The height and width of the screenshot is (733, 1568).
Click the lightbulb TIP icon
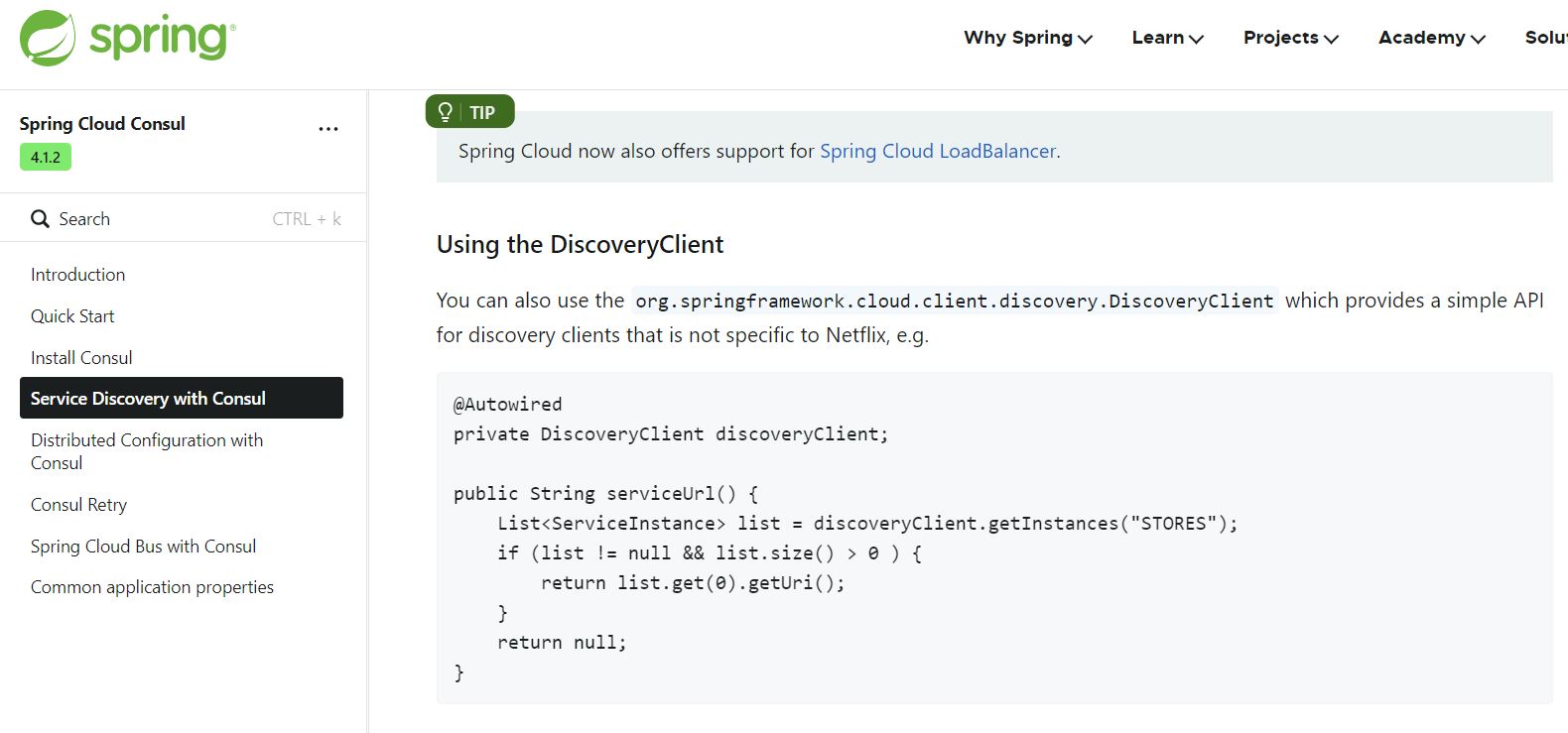[446, 112]
